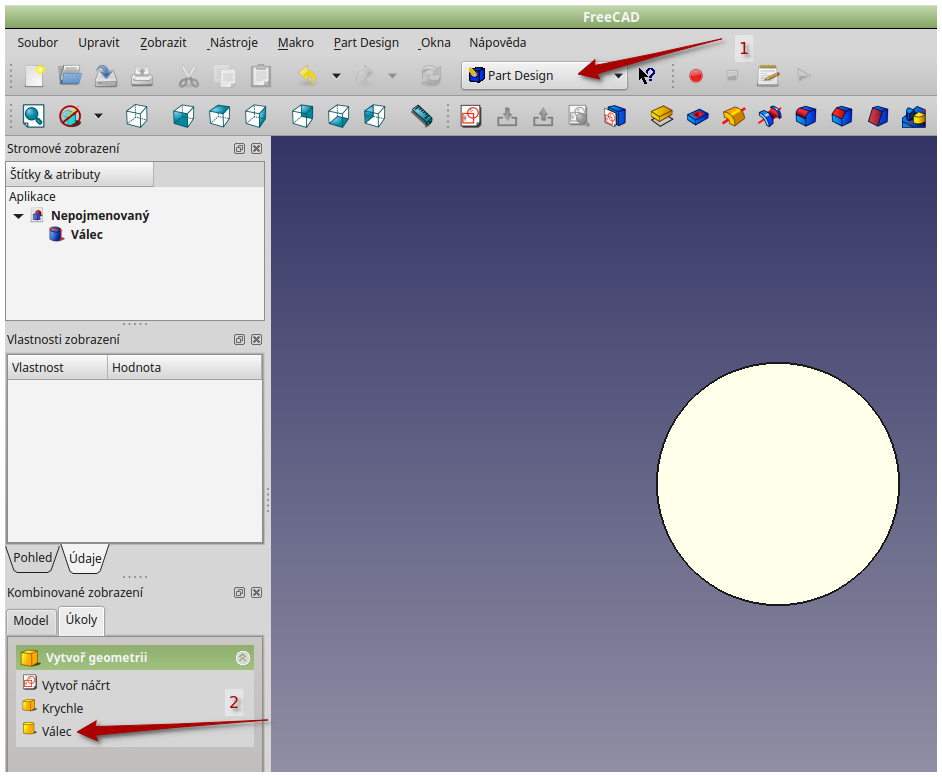Image resolution: width=942 pixels, height=777 pixels.
Task: Open the Nástroje menu
Action: (233, 43)
